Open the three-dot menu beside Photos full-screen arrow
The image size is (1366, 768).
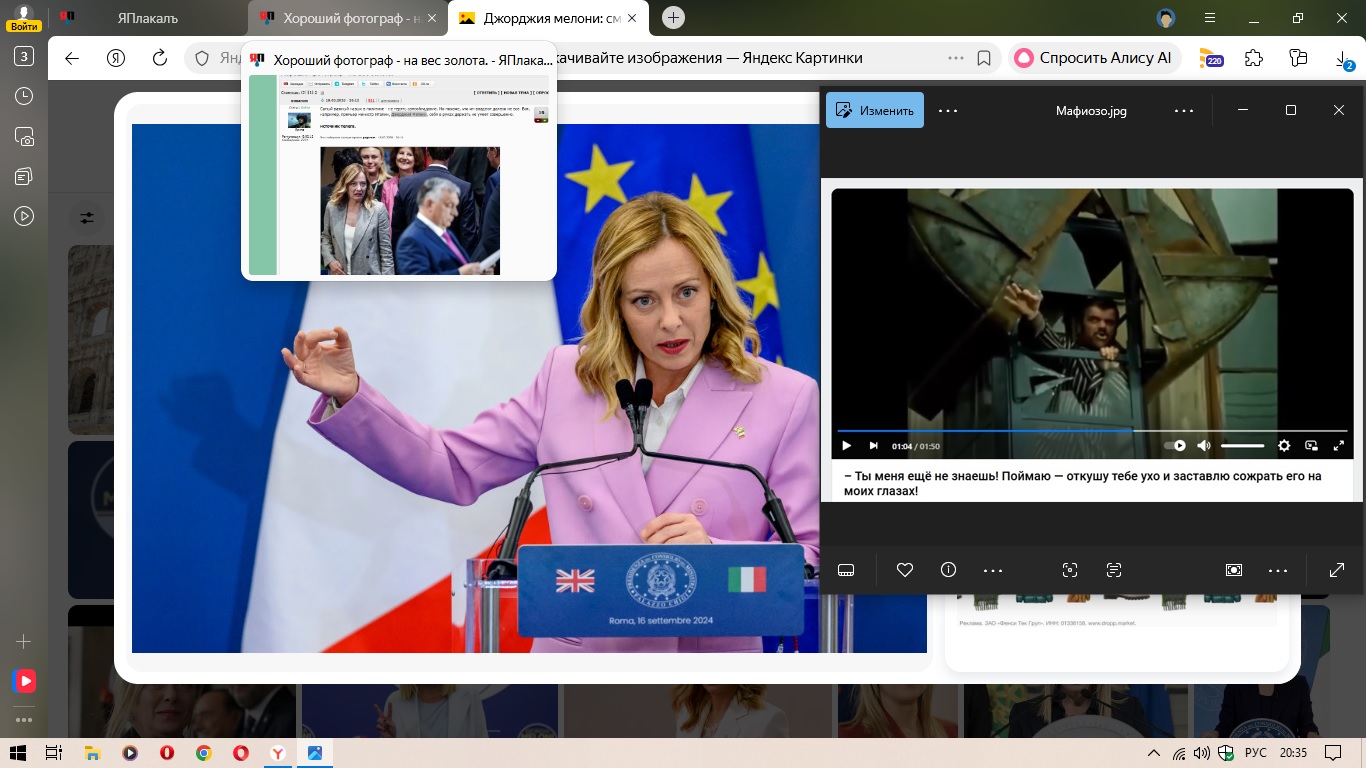click(x=1278, y=570)
